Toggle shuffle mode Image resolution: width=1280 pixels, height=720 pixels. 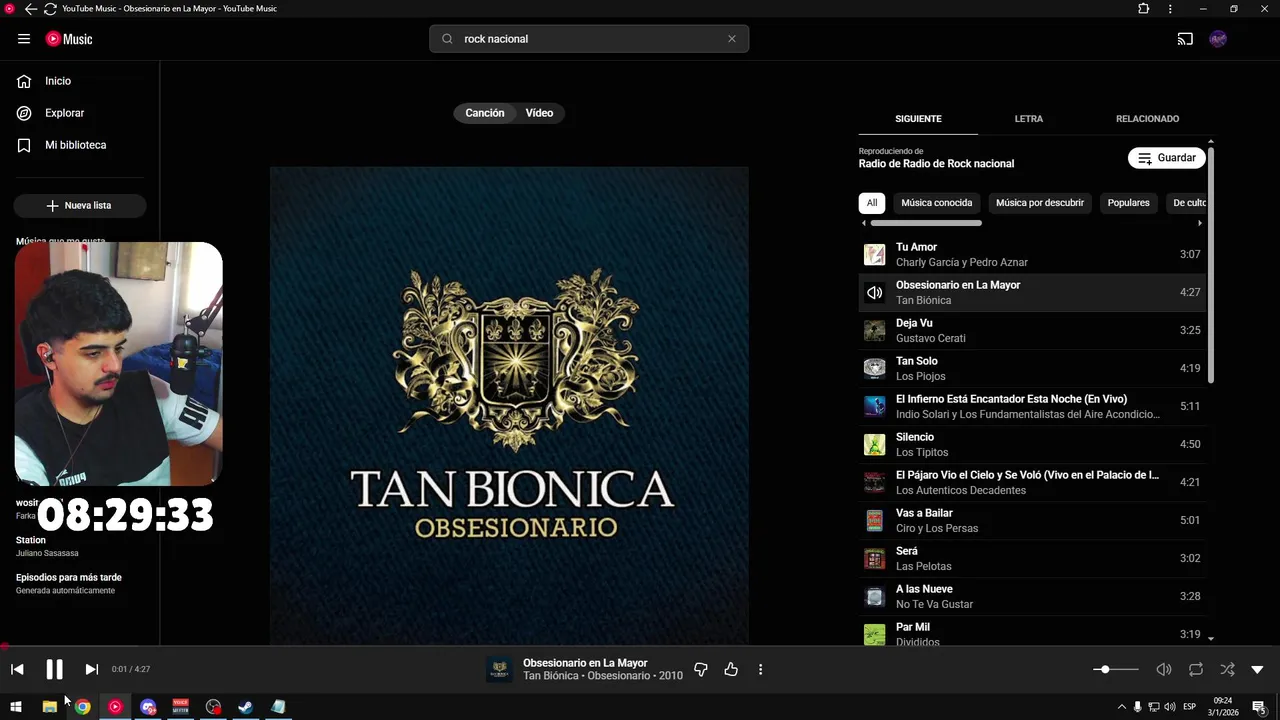coord(1227,669)
